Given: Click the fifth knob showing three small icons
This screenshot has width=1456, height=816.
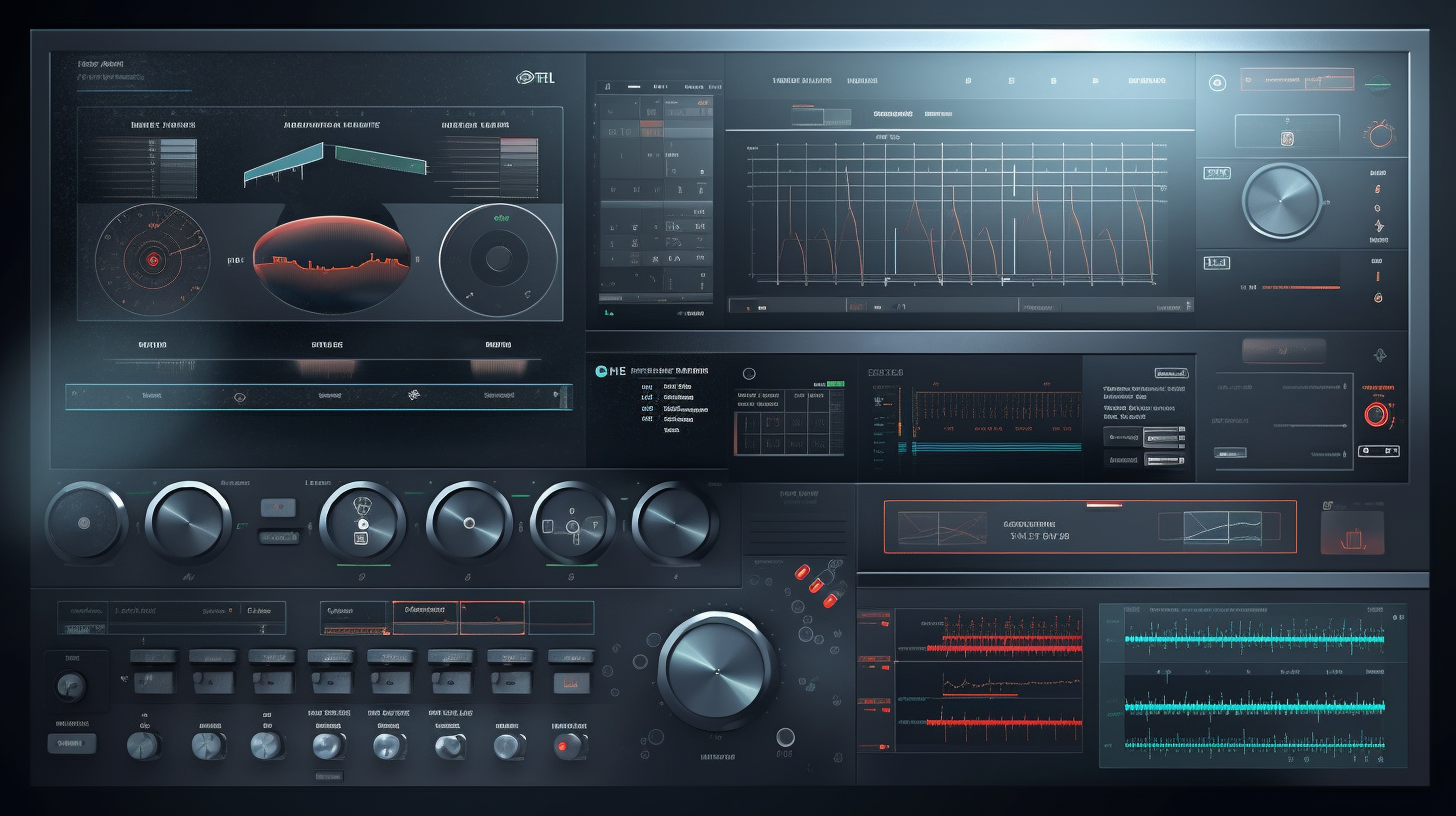Looking at the screenshot, I should pos(573,523).
